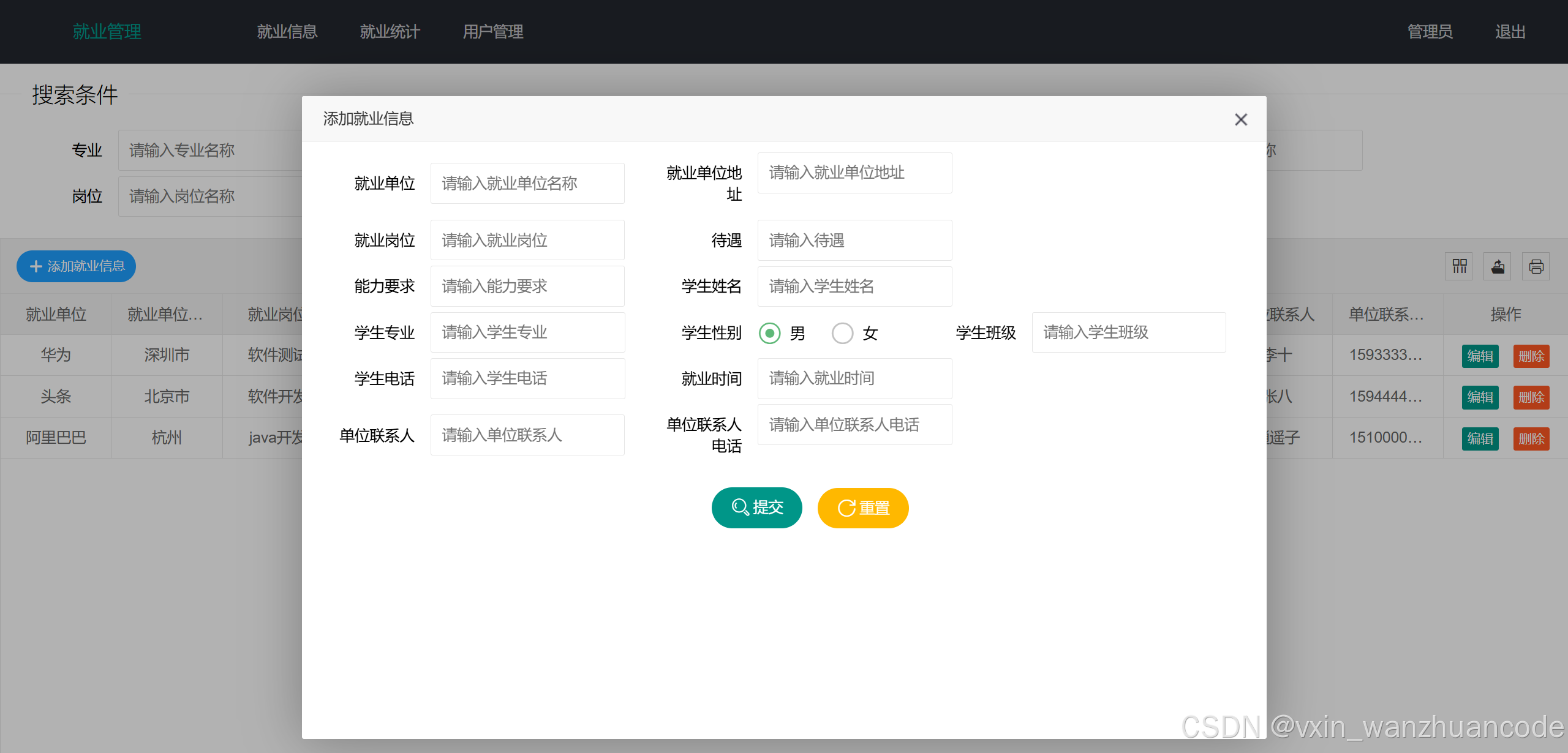This screenshot has width=1568, height=753.
Task: Open 管理员 user menu
Action: tap(1430, 32)
